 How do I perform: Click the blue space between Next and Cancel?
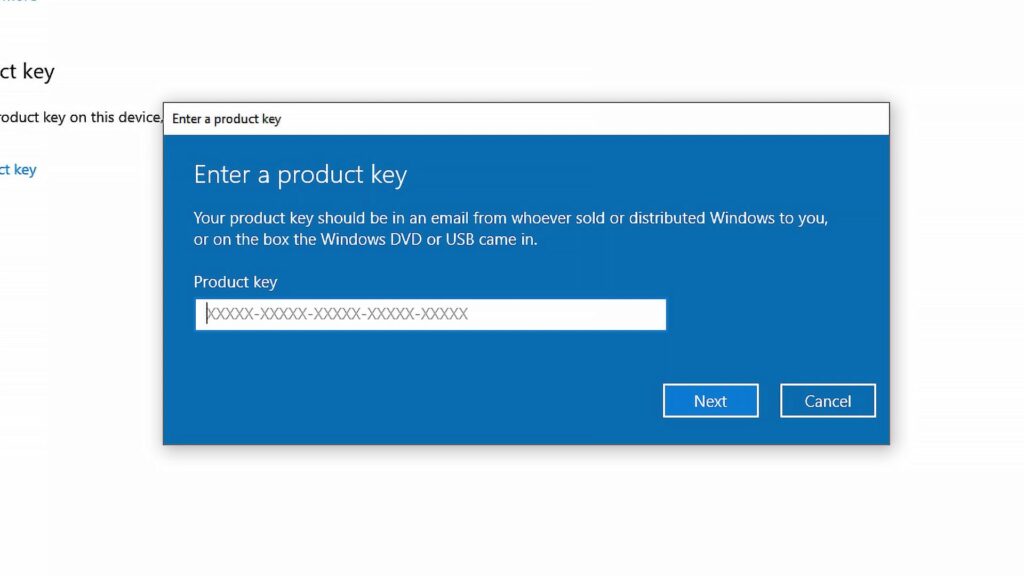tap(769, 400)
